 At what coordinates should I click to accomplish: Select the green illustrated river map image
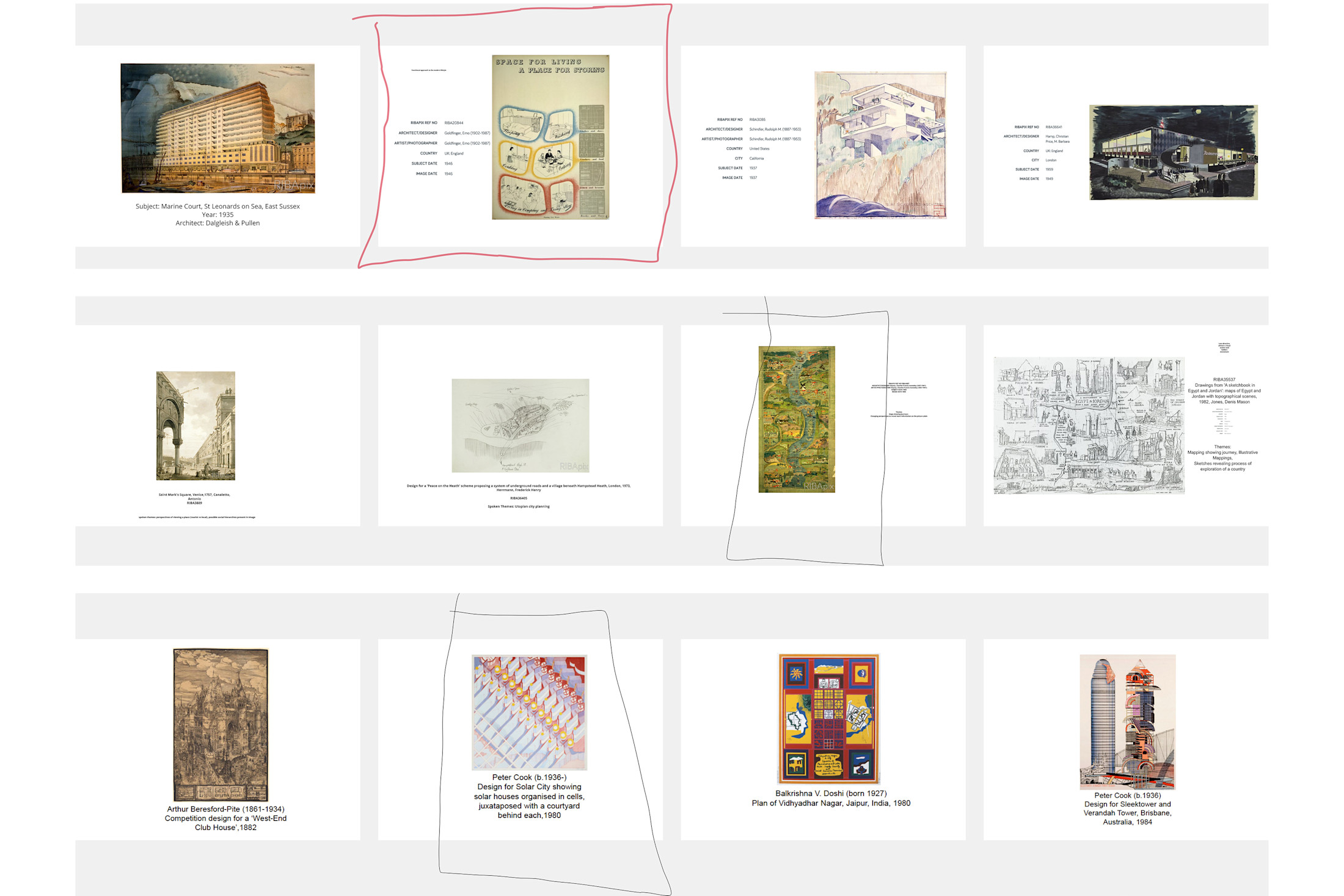tap(797, 419)
